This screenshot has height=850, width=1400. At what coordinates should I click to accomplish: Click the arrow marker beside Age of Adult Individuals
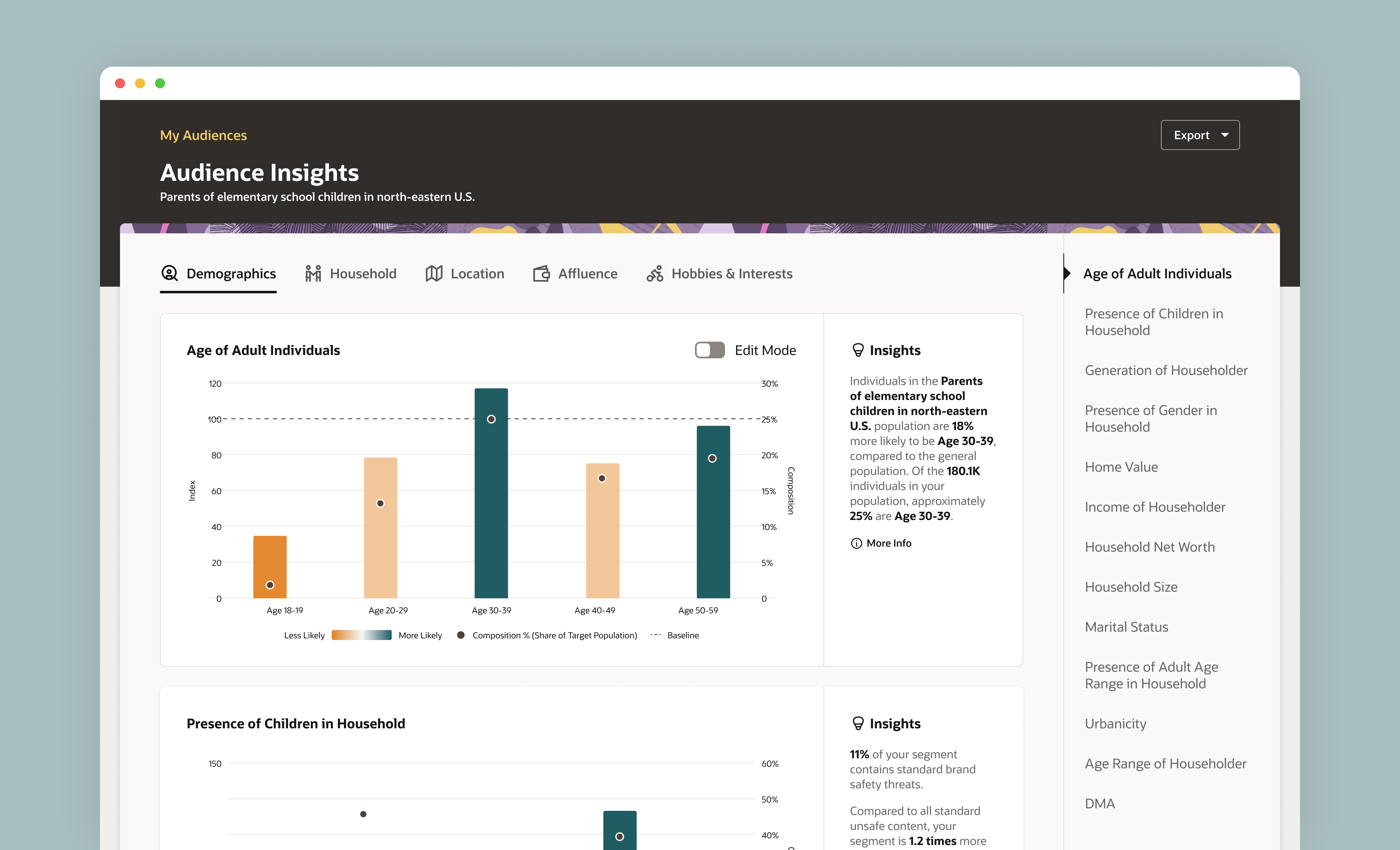point(1067,273)
